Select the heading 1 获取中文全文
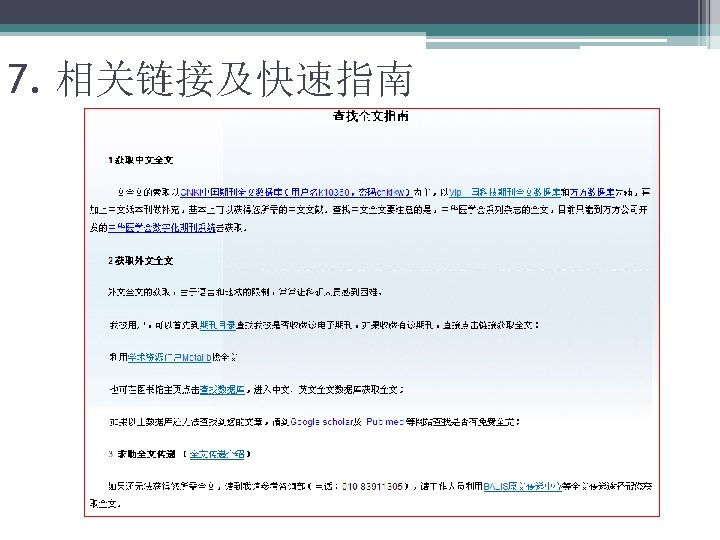Image resolution: width=720 pixels, height=540 pixels. click(141, 160)
